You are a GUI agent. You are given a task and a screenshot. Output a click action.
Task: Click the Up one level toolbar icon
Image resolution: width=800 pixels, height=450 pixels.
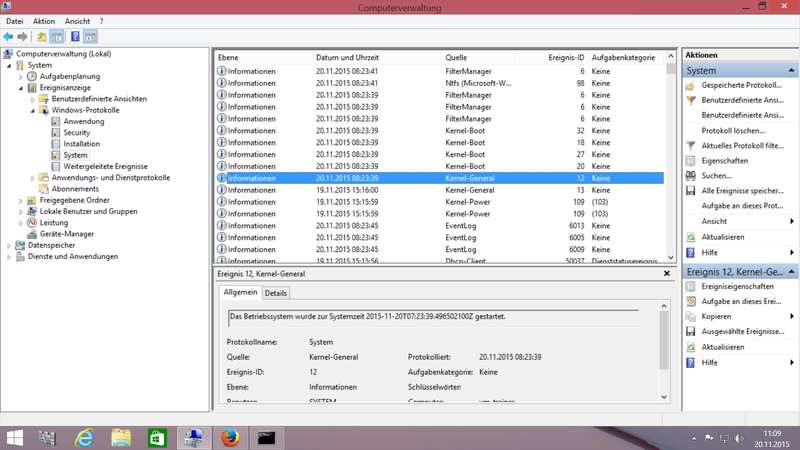click(x=41, y=37)
